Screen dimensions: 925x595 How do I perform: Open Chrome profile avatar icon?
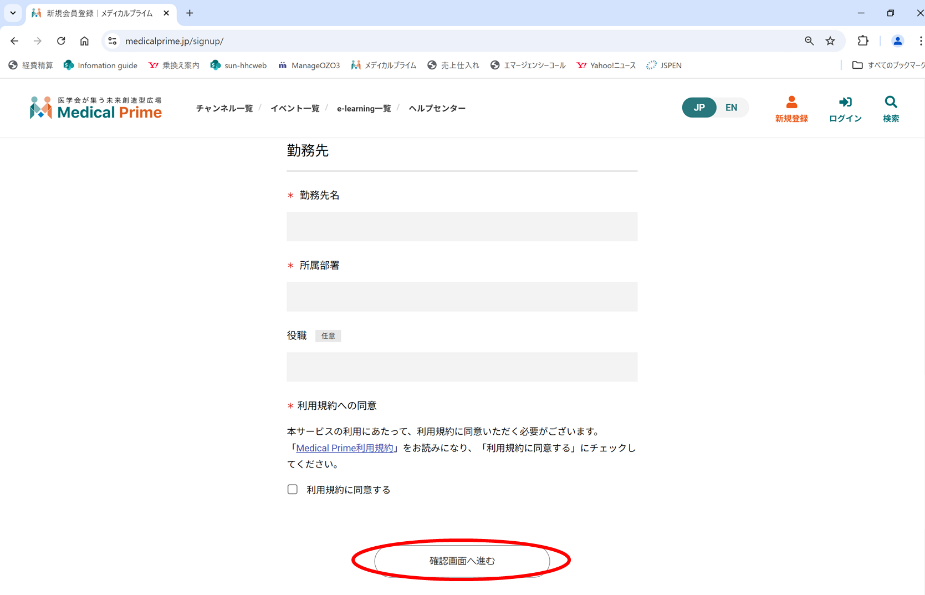click(x=897, y=41)
